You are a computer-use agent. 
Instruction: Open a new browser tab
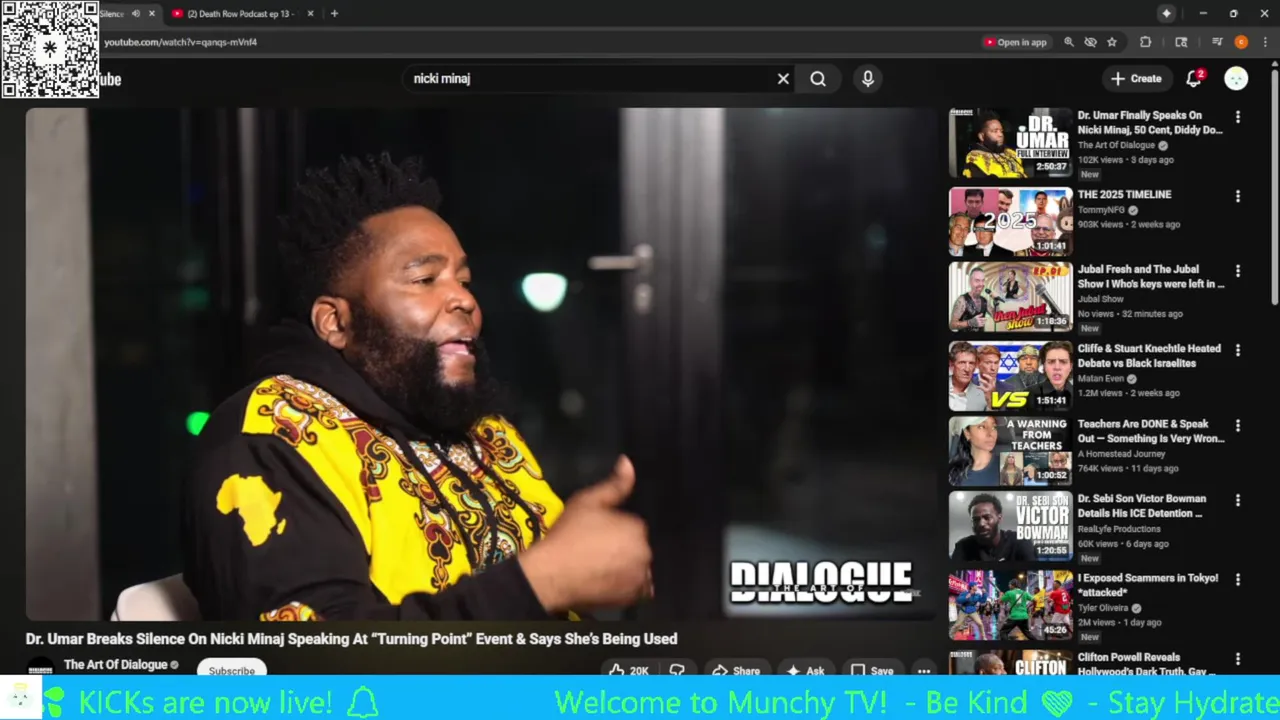pos(334,13)
